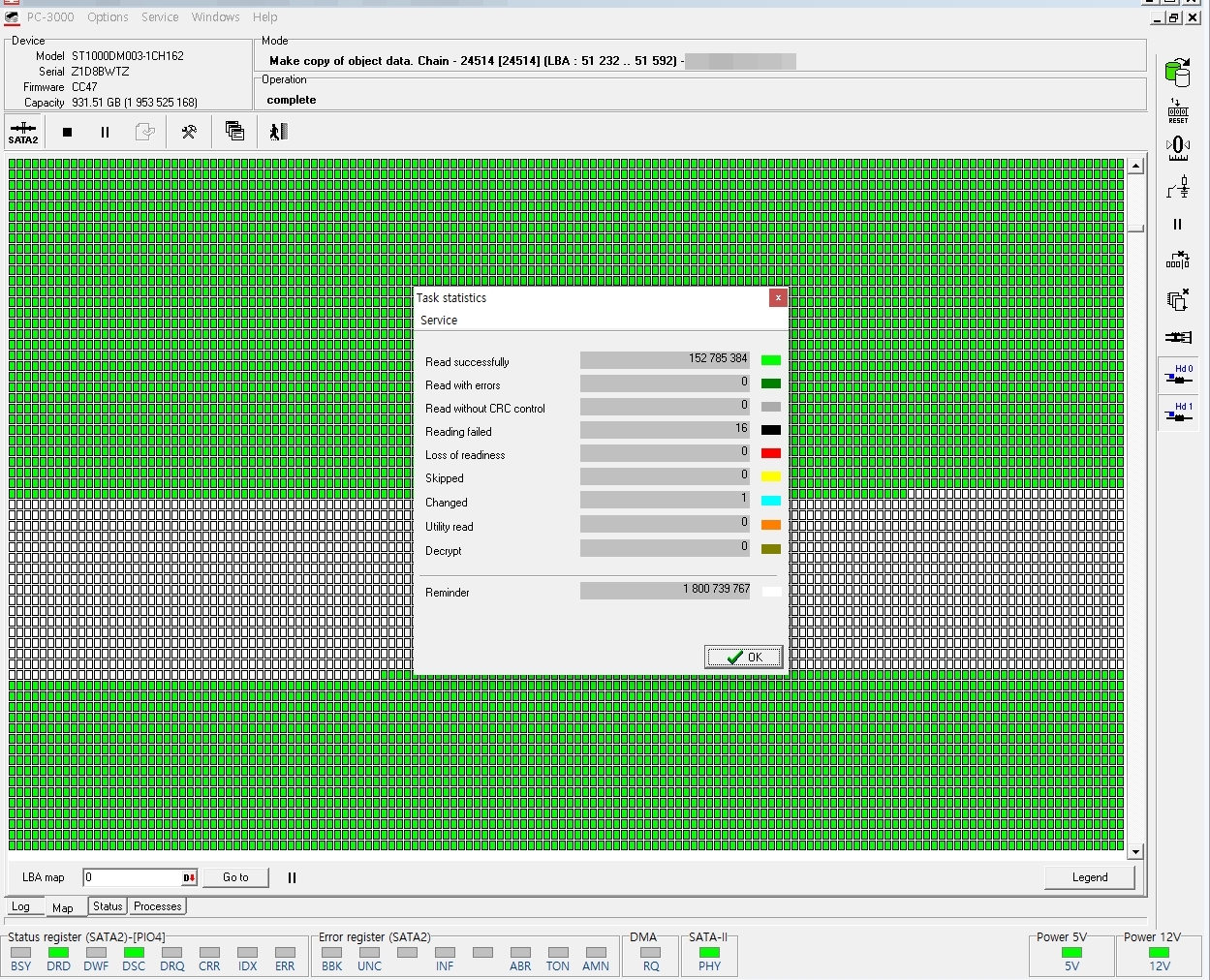Switch to the Map tab
This screenshot has height=980, width=1210.
63,907
